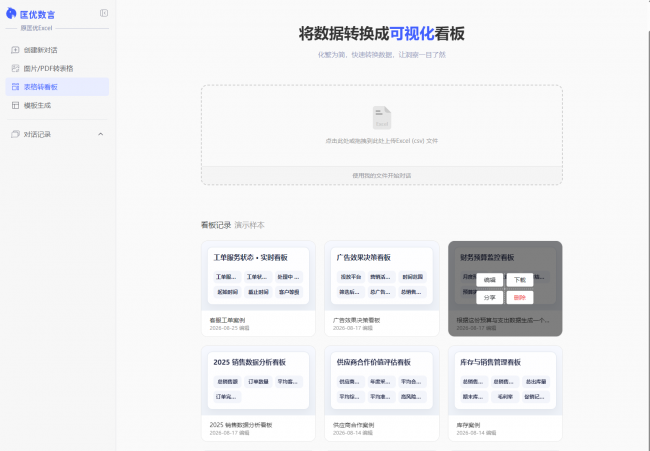Click the Excel file upload icon
Screen dimensions: 650x451
382,118
